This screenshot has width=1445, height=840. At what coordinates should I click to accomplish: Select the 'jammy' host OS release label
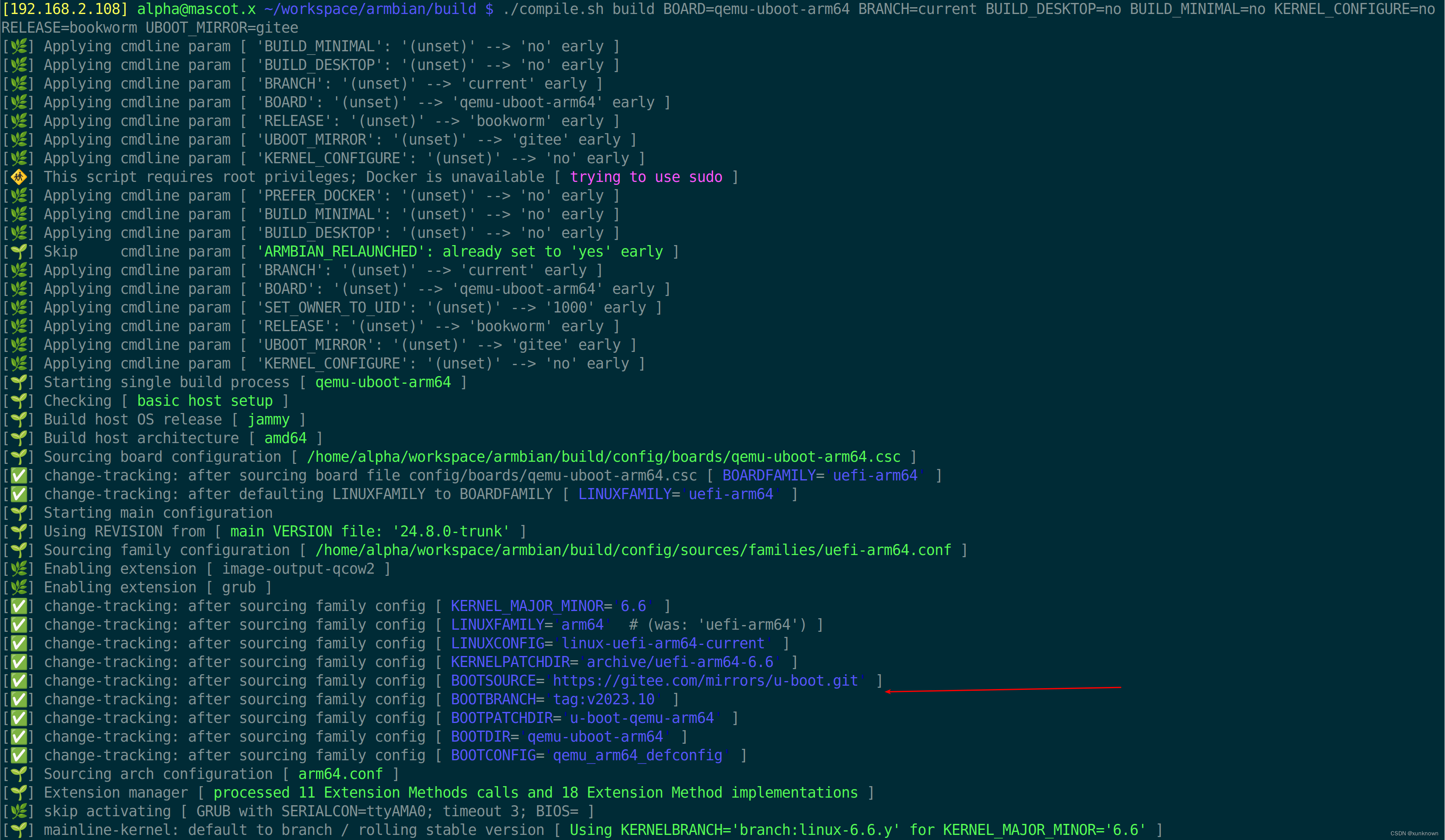269,419
